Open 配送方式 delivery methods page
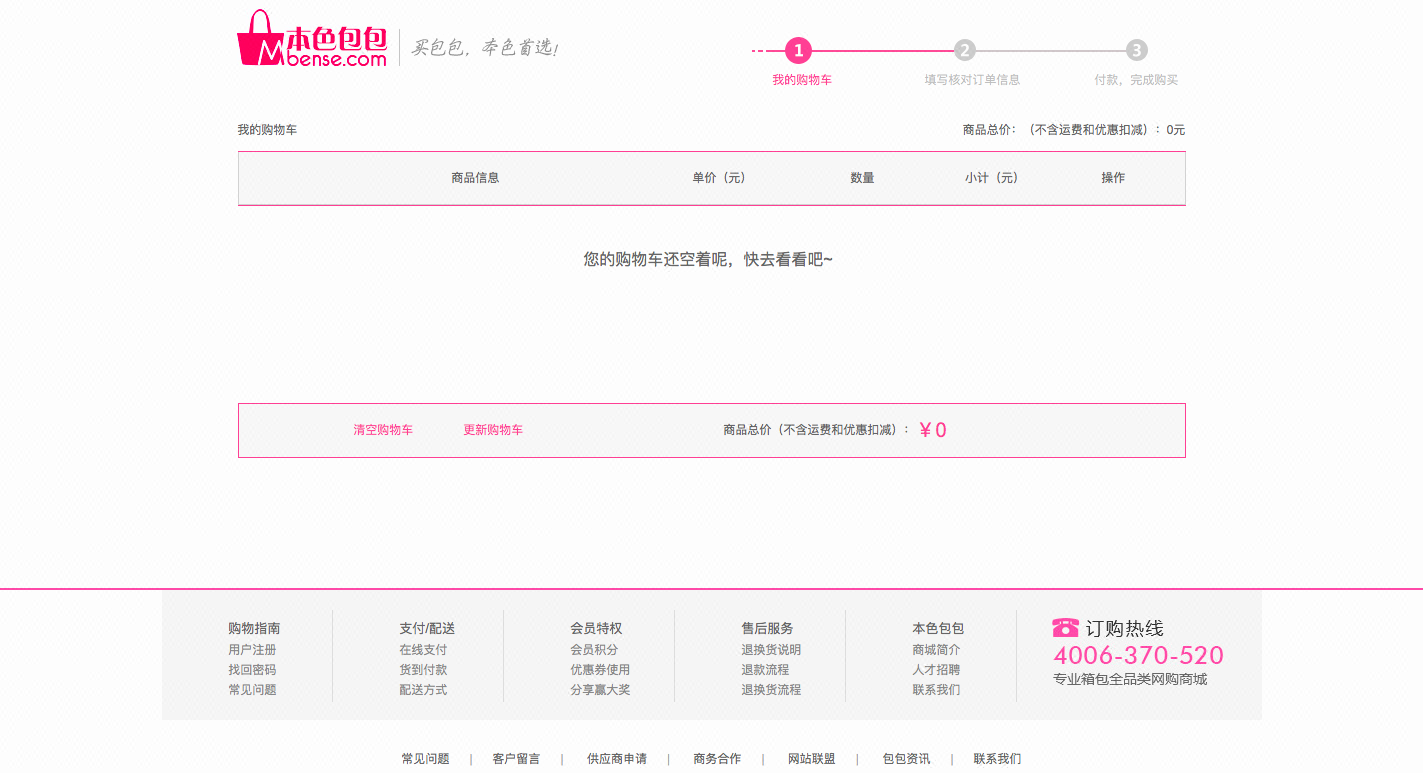 pos(421,689)
